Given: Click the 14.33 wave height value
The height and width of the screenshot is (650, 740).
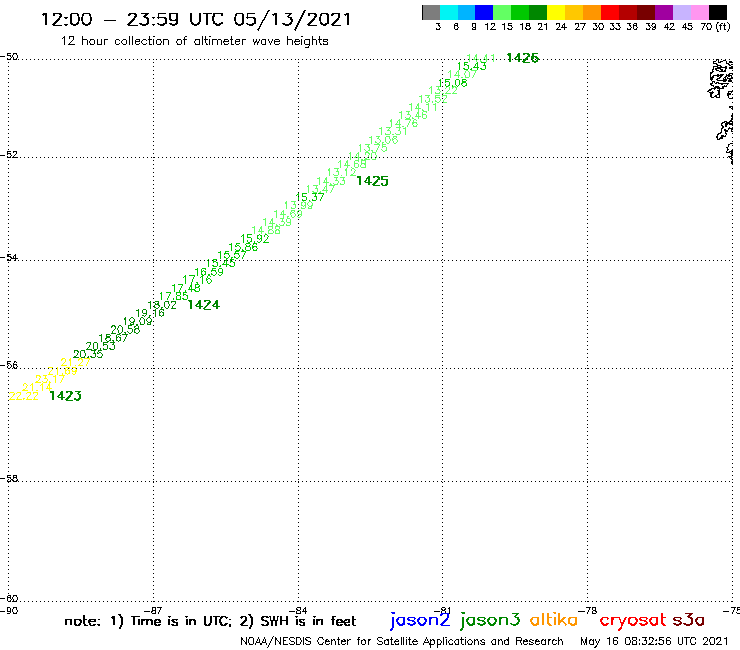Looking at the screenshot, I should click(x=331, y=181).
